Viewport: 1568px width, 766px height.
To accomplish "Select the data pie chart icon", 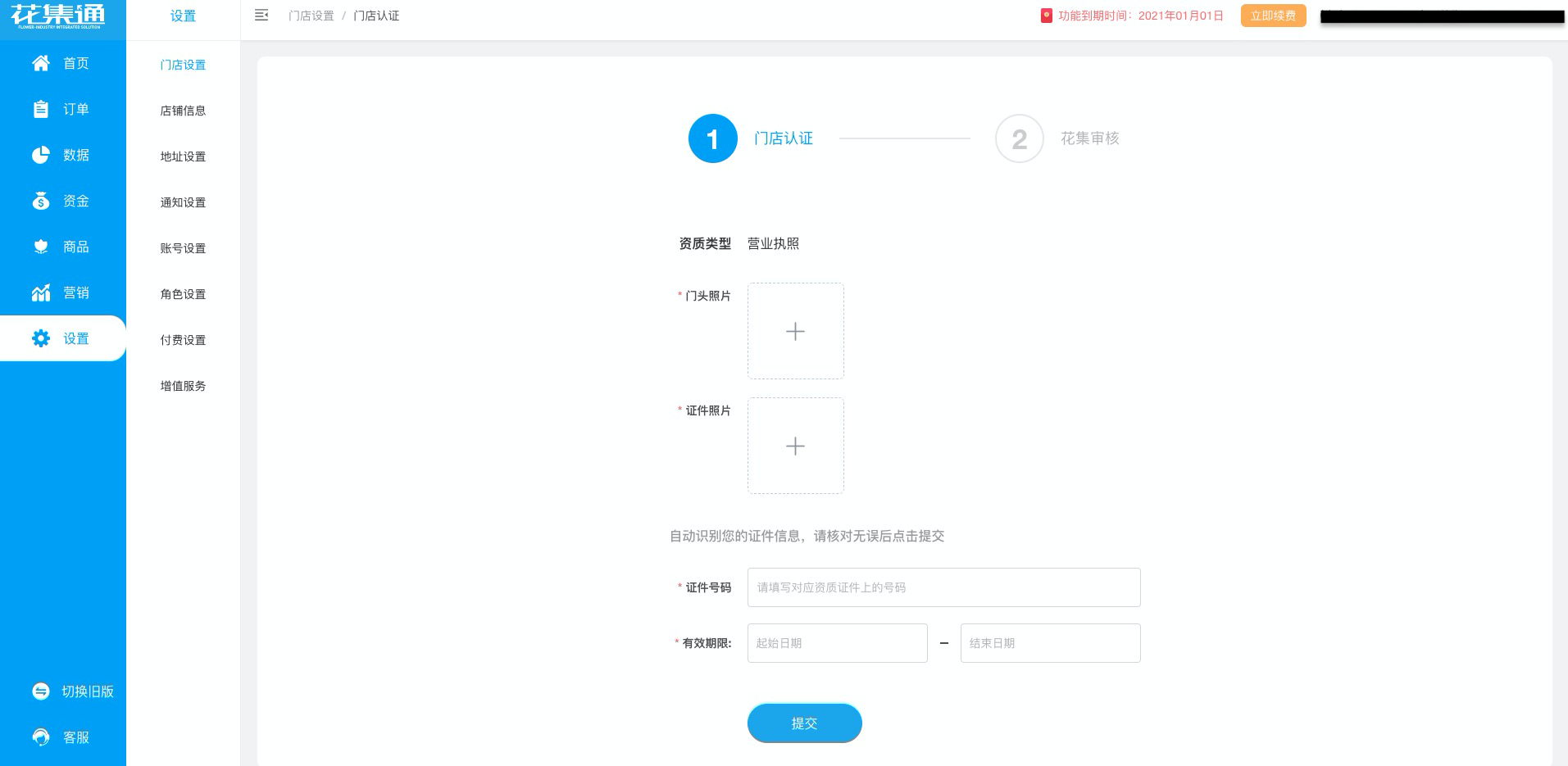I will point(40,155).
